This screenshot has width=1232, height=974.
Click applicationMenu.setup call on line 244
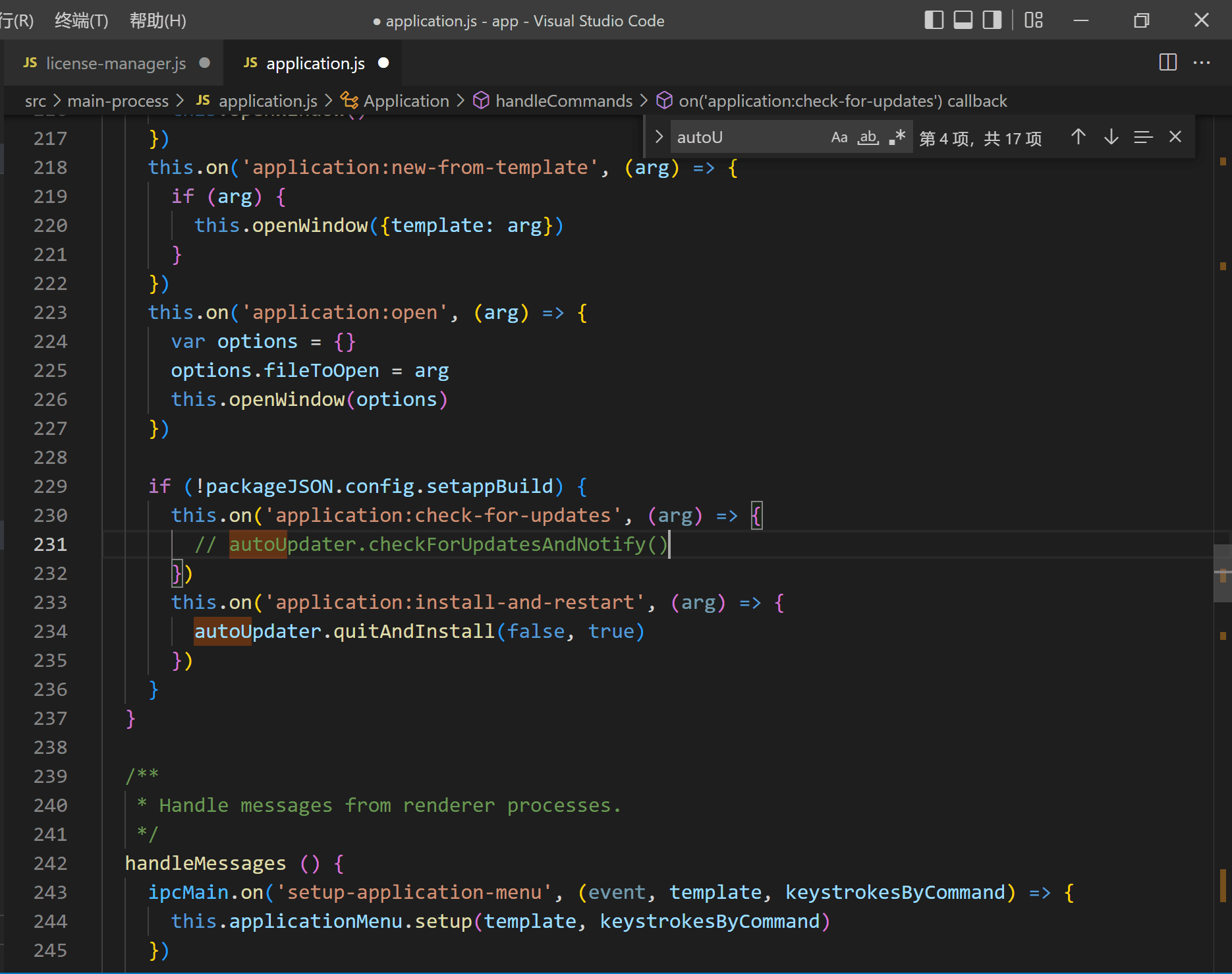(x=350, y=921)
